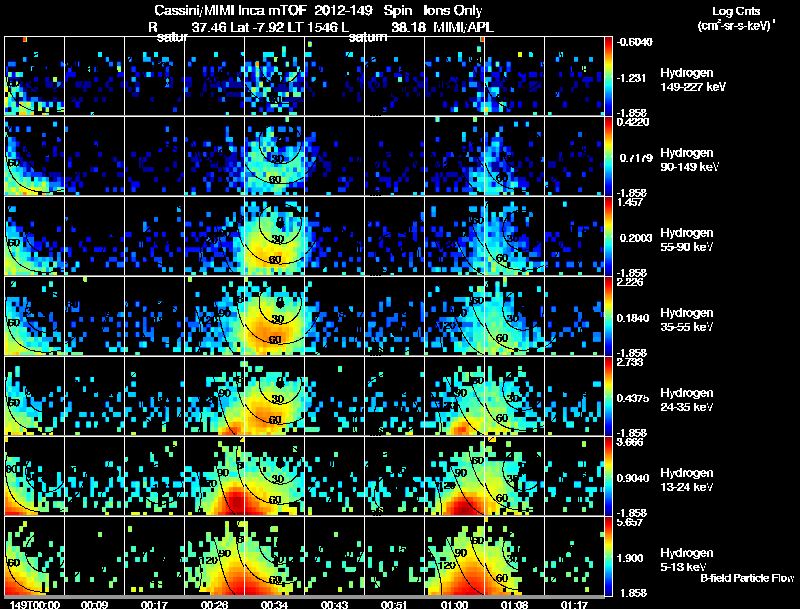Open the 24-35 keV image panel at 01:17

pyautogui.click(x=574, y=396)
